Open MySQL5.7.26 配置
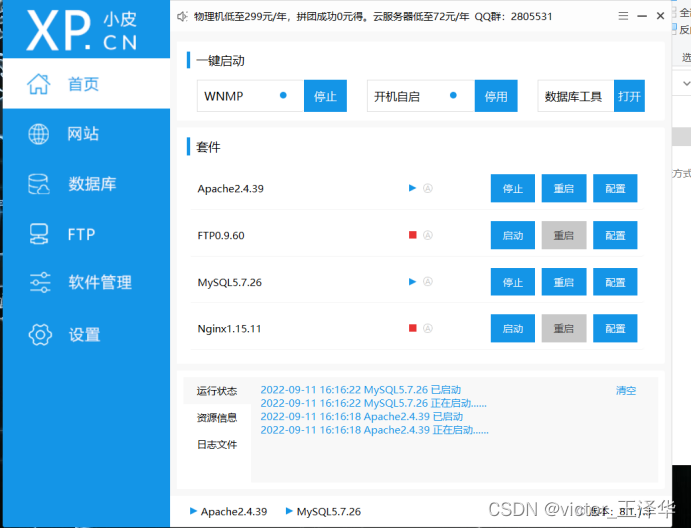Screen dimensions: 692x528 point(615,282)
